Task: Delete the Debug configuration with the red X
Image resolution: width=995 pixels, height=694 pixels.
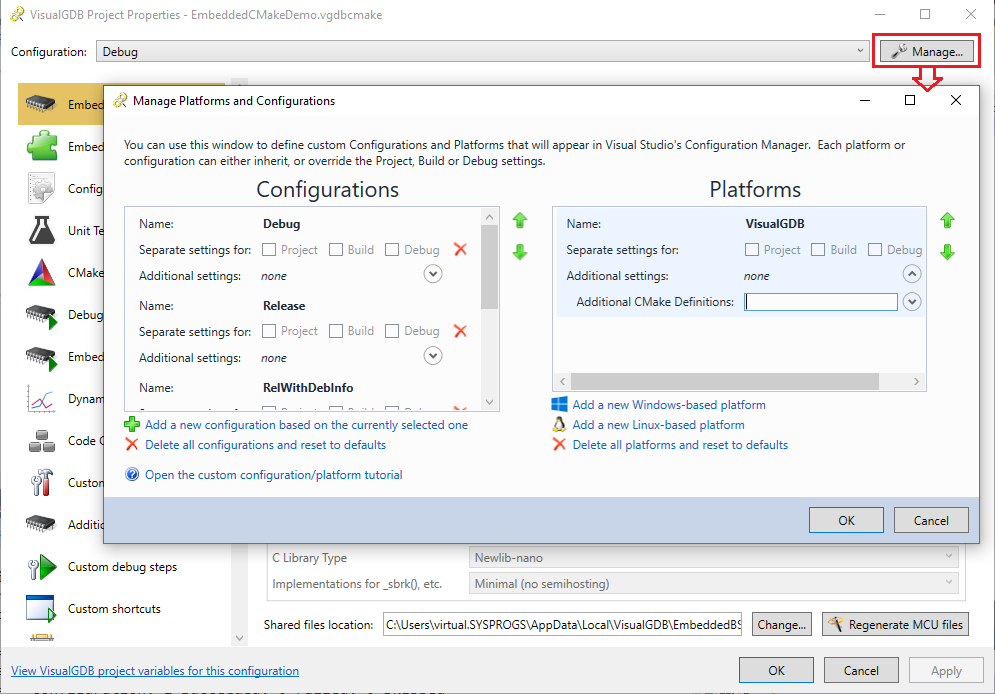Action: [461, 249]
